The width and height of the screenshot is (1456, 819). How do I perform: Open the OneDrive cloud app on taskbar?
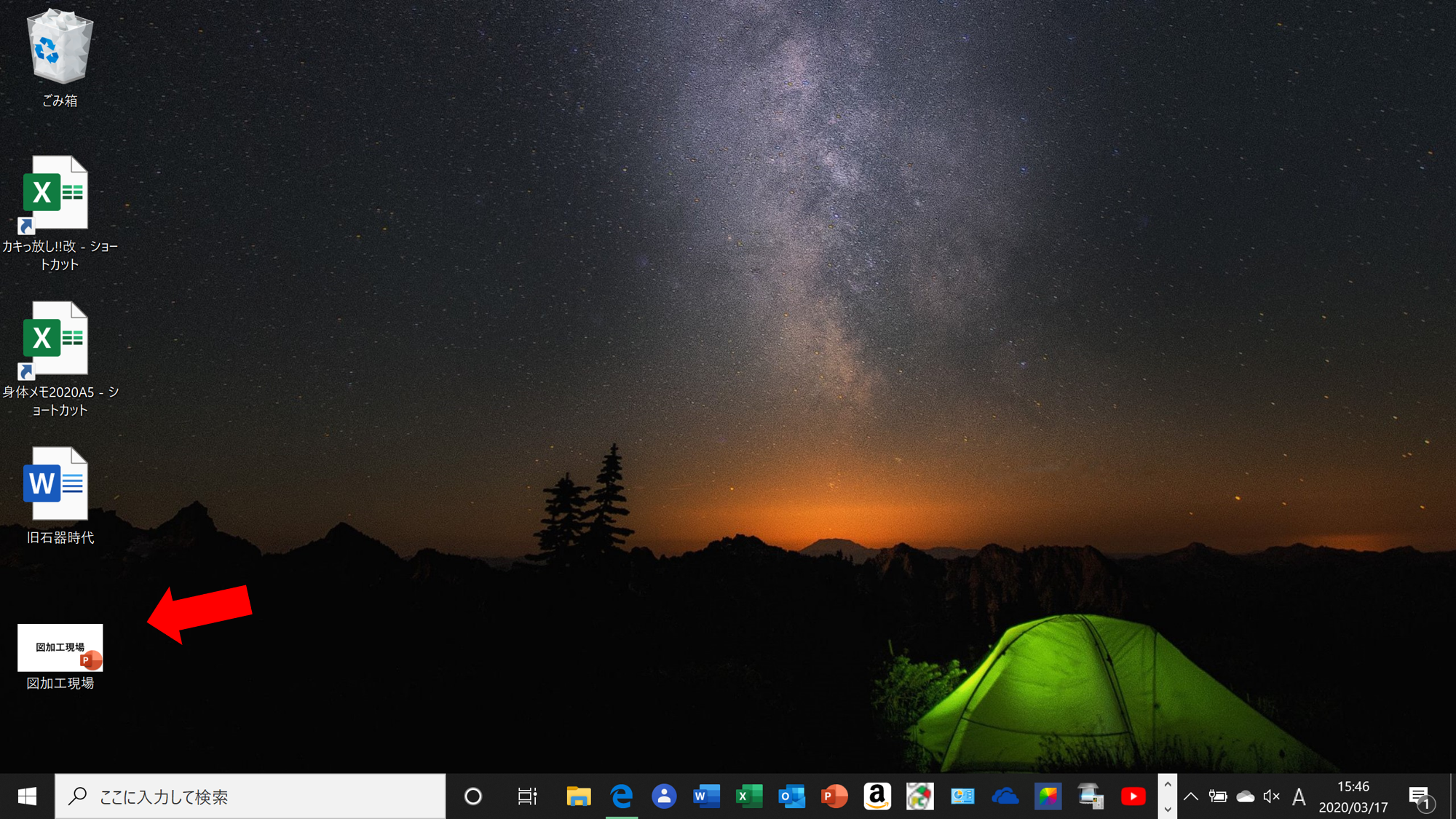[1005, 796]
